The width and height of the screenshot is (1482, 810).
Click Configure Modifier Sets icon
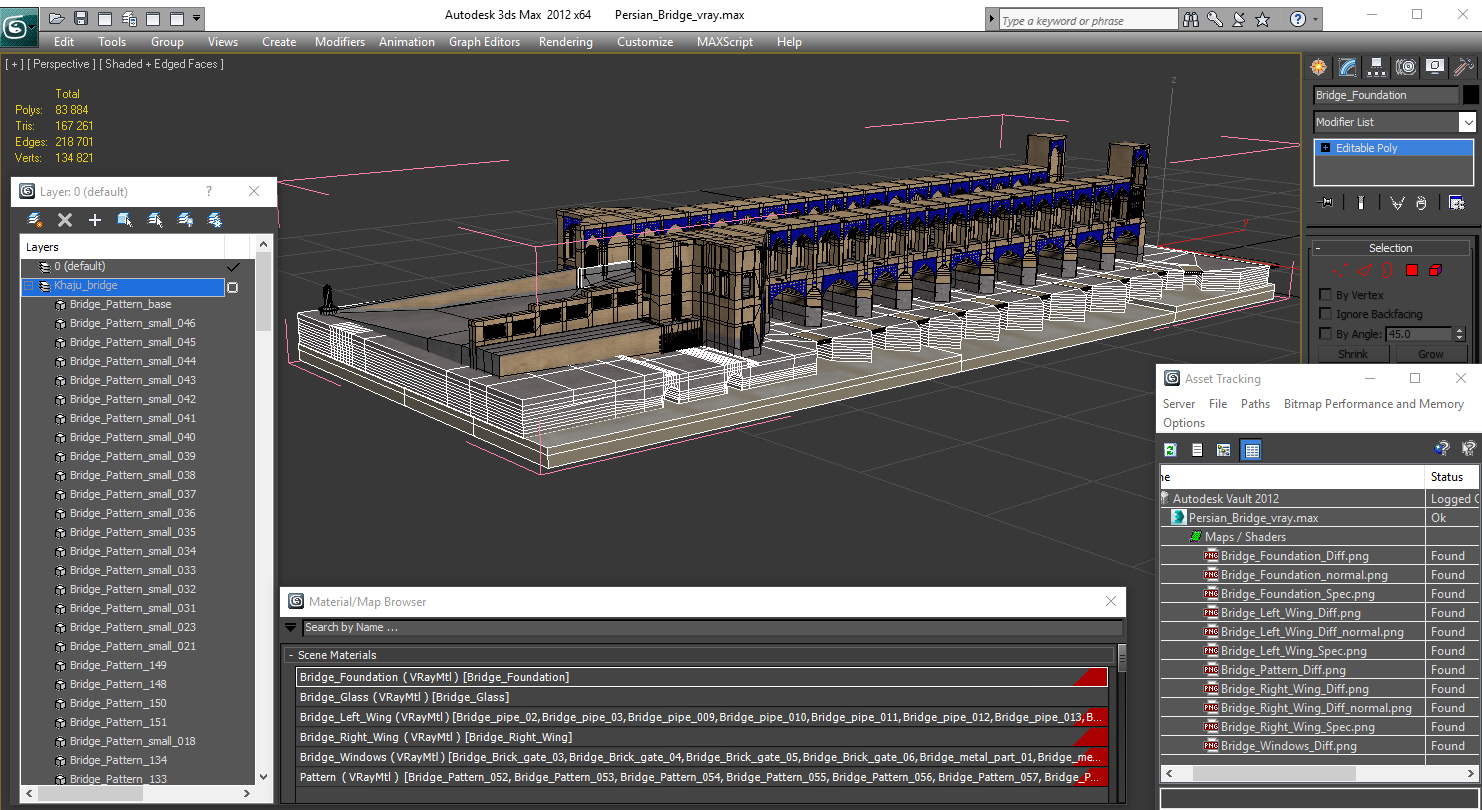(1456, 203)
